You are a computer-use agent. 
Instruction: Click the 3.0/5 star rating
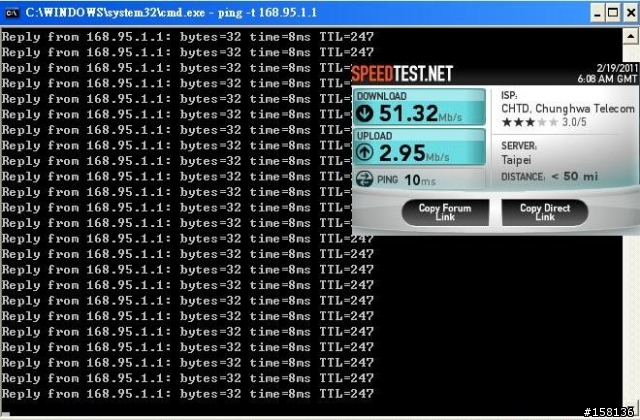[544, 122]
